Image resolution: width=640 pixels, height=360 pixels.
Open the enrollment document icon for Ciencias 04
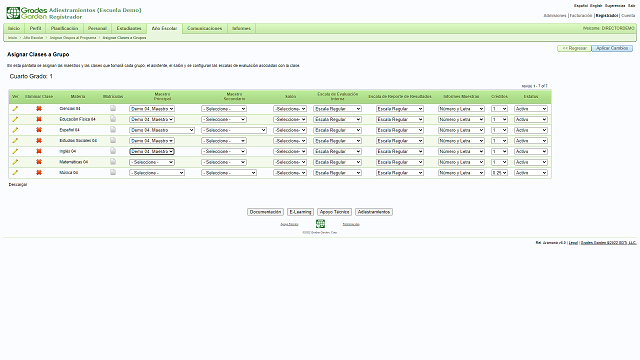[x=113, y=108]
